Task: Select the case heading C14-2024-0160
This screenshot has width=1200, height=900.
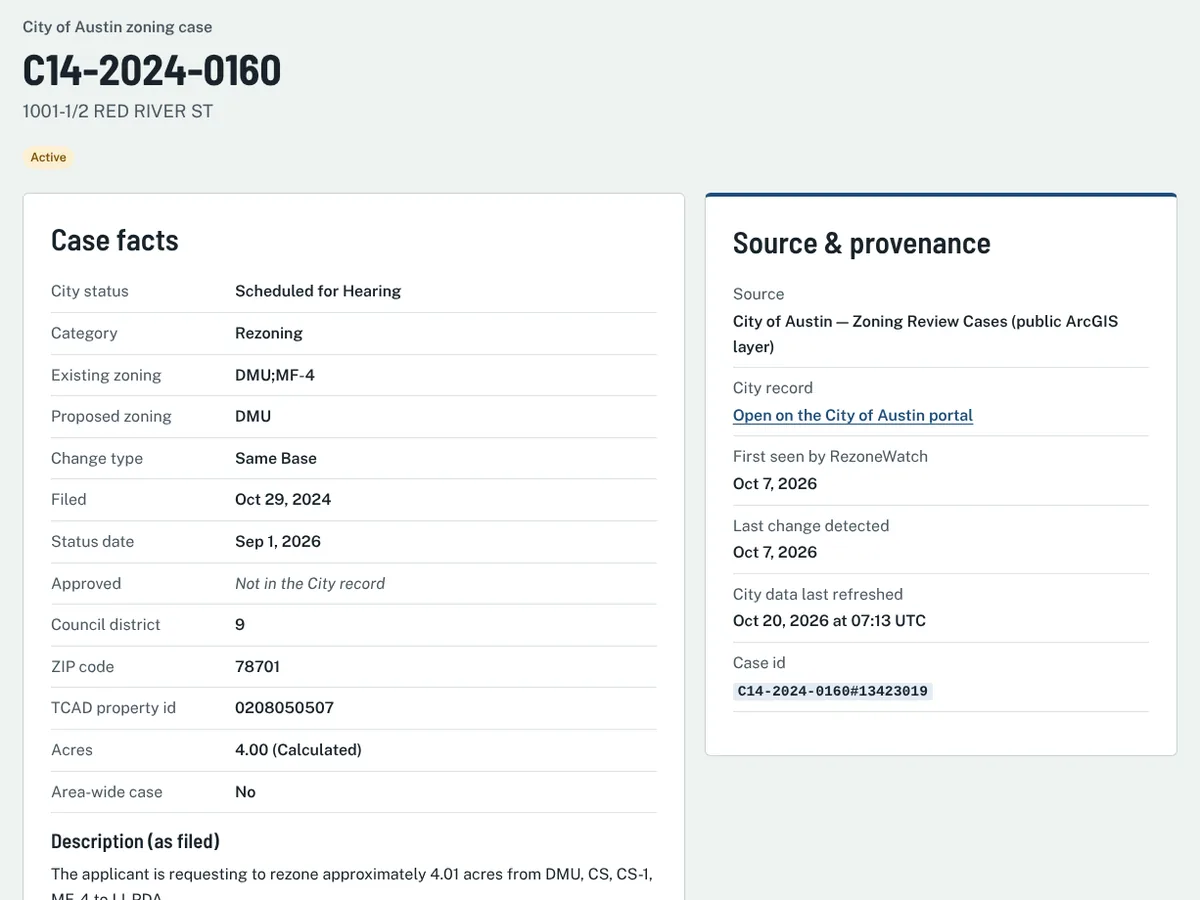Action: pyautogui.click(x=152, y=71)
